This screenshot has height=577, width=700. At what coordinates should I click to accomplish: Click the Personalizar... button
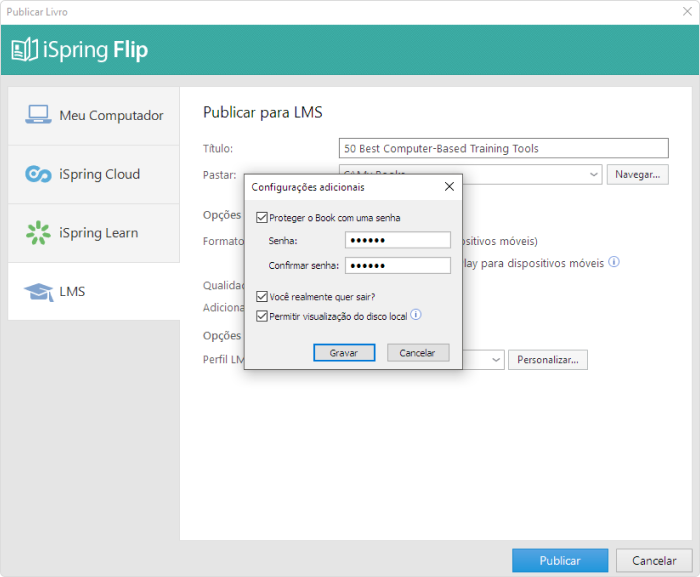pyautogui.click(x=548, y=360)
